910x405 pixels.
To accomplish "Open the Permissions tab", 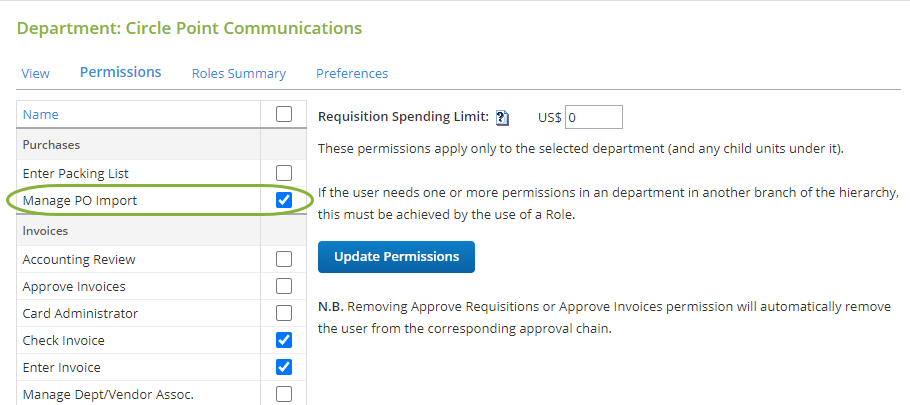I will pos(121,72).
